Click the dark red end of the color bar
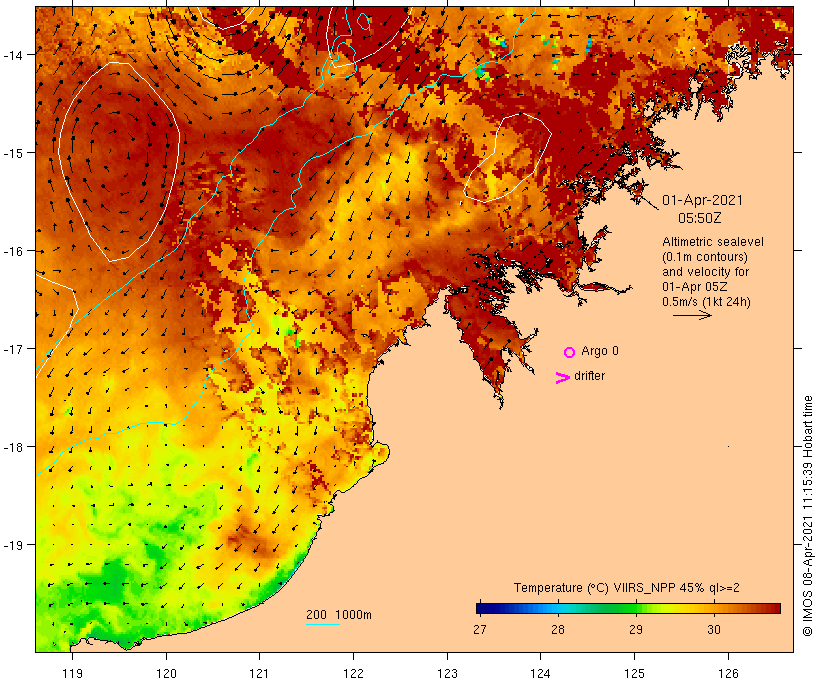This screenshot has width=820, height=680. [x=775, y=608]
